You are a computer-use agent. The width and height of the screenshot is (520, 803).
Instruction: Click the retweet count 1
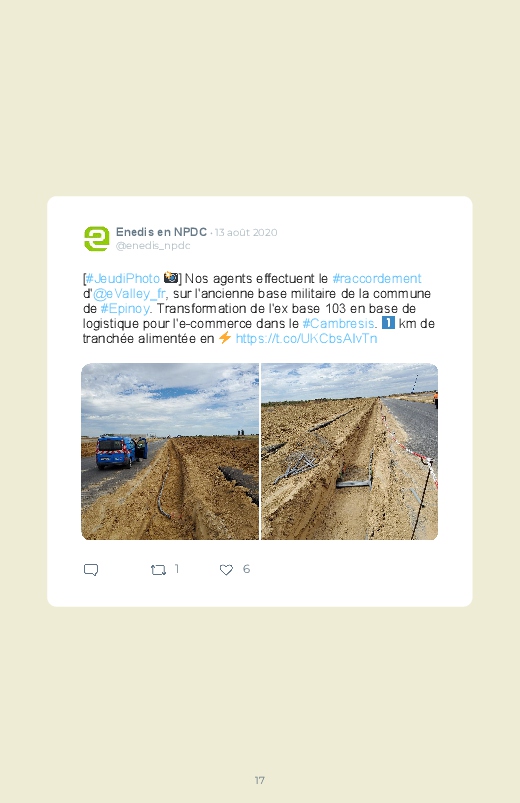[177, 569]
